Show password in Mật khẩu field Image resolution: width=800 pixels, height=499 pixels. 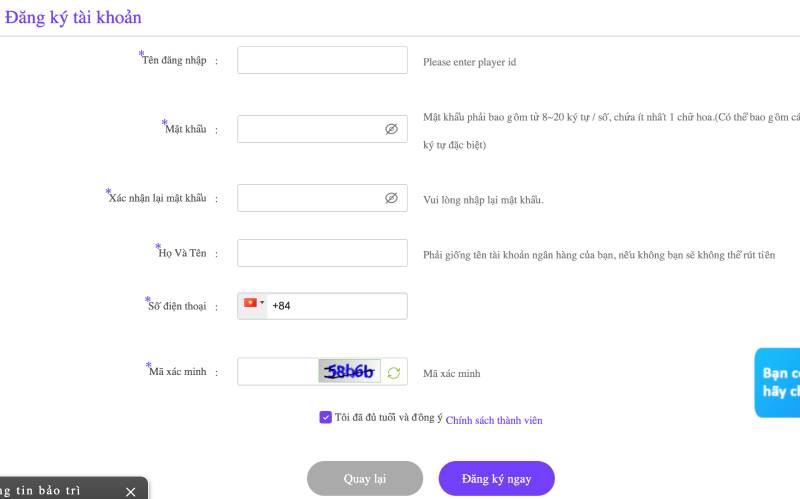click(391, 129)
